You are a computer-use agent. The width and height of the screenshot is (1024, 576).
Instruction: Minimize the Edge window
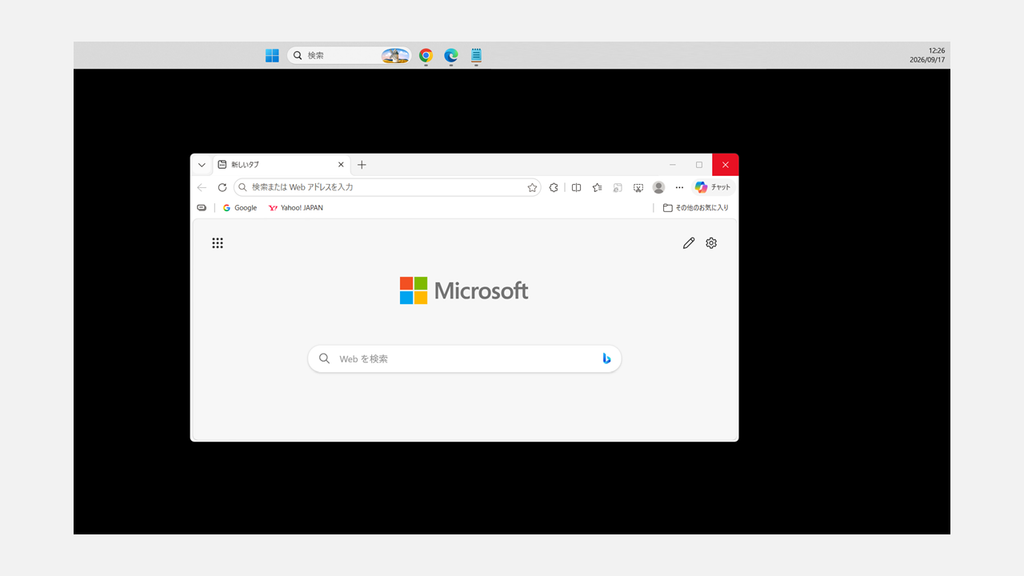(673, 165)
